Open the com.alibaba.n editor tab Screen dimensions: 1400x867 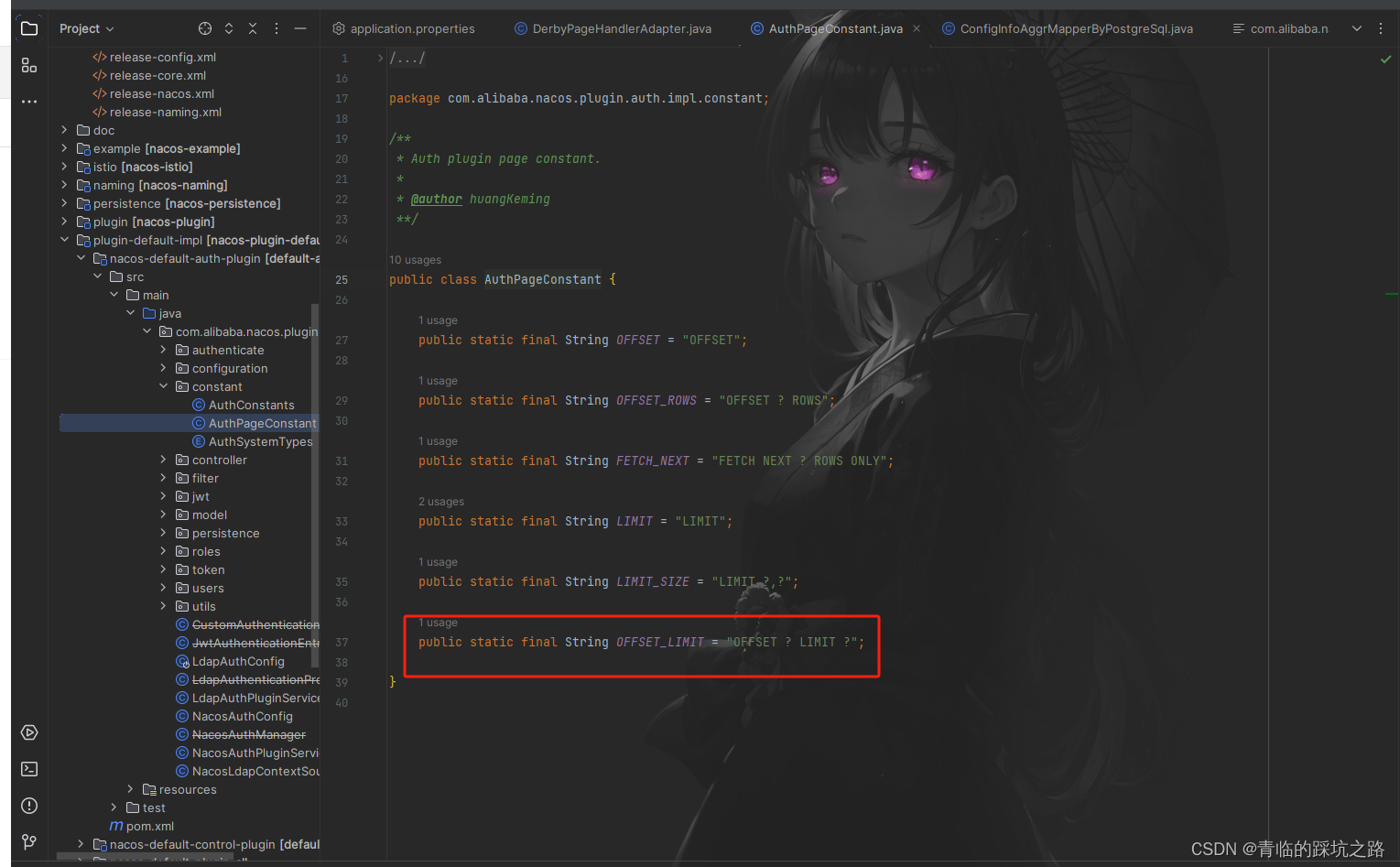click(1280, 28)
